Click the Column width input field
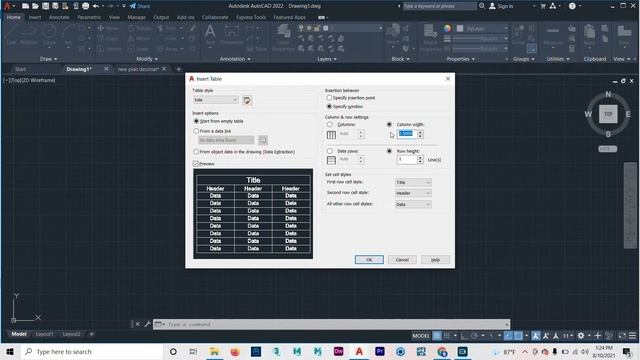The width and height of the screenshot is (640, 360). 407,134
